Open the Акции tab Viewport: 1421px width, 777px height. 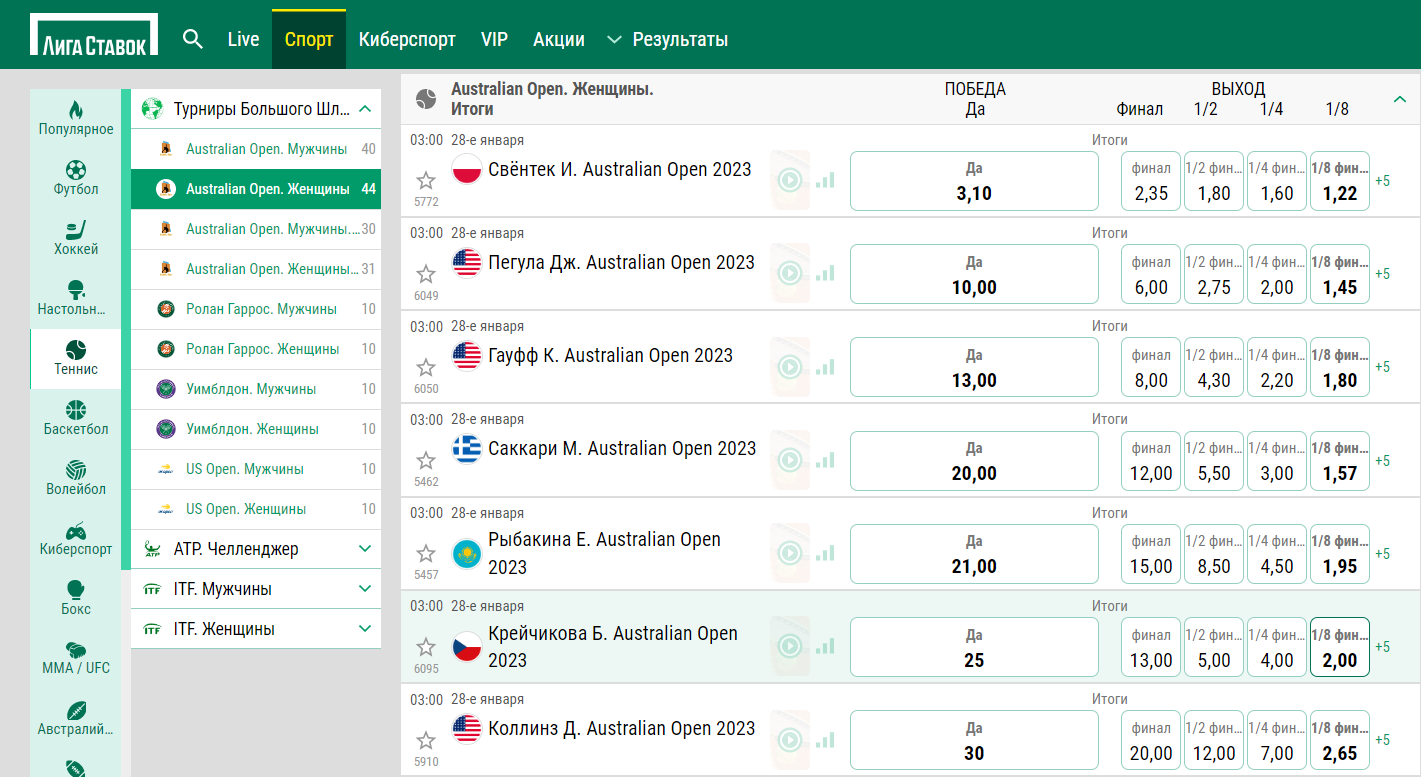559,40
